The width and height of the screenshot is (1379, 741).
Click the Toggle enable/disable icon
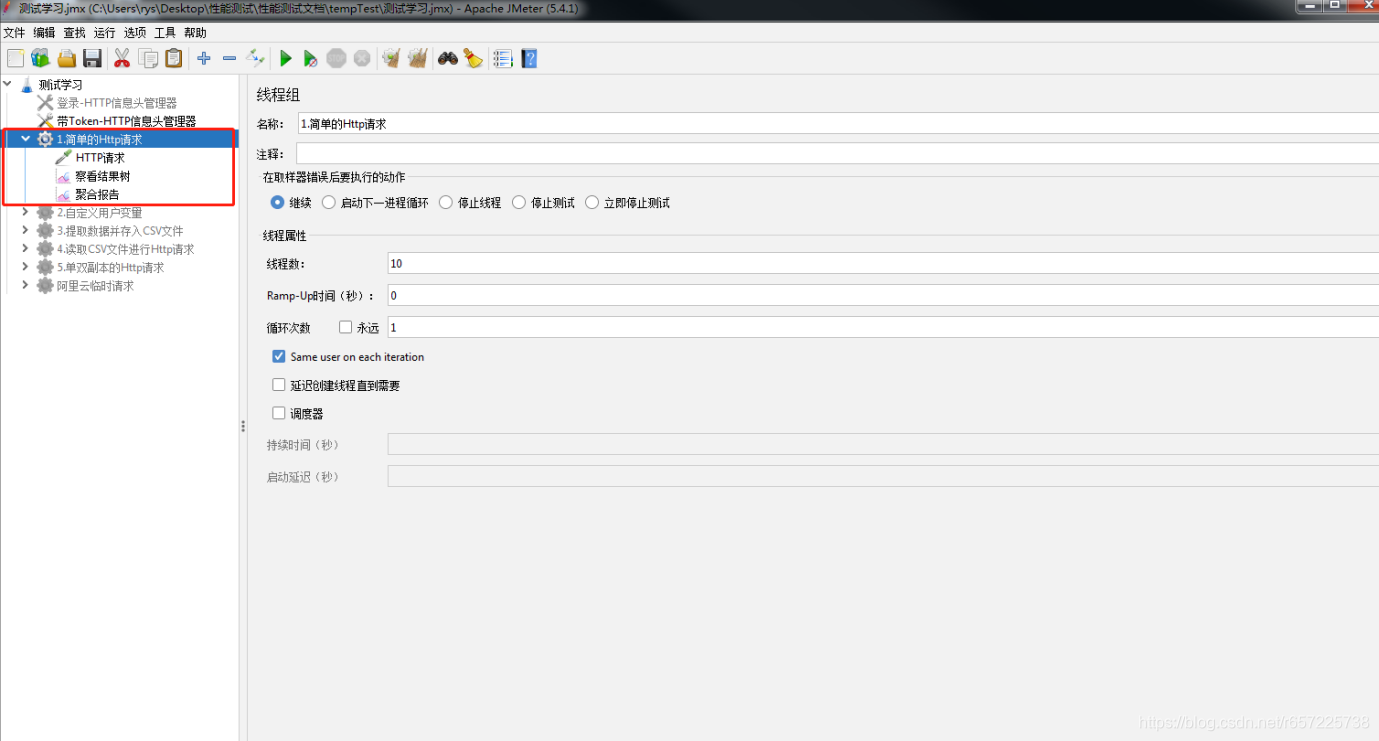[x=255, y=59]
